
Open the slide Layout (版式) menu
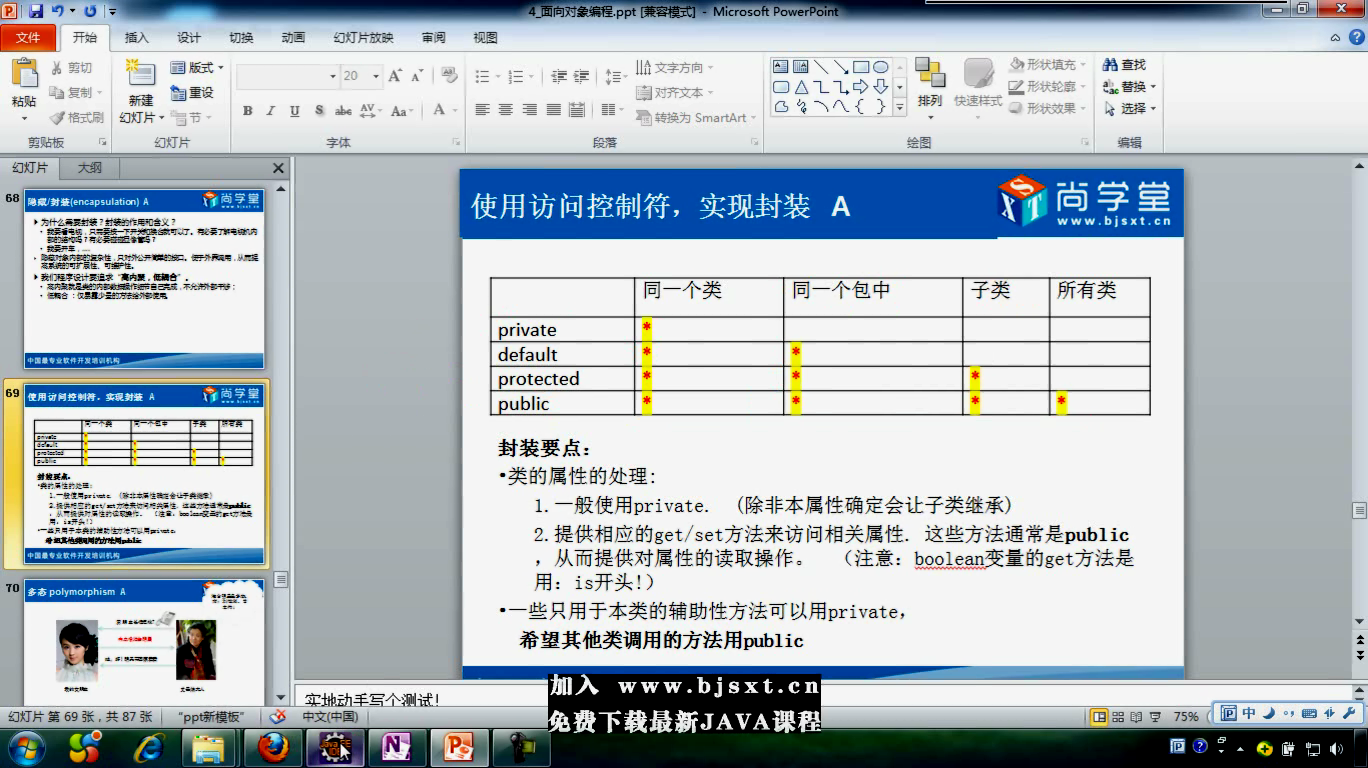click(x=197, y=68)
